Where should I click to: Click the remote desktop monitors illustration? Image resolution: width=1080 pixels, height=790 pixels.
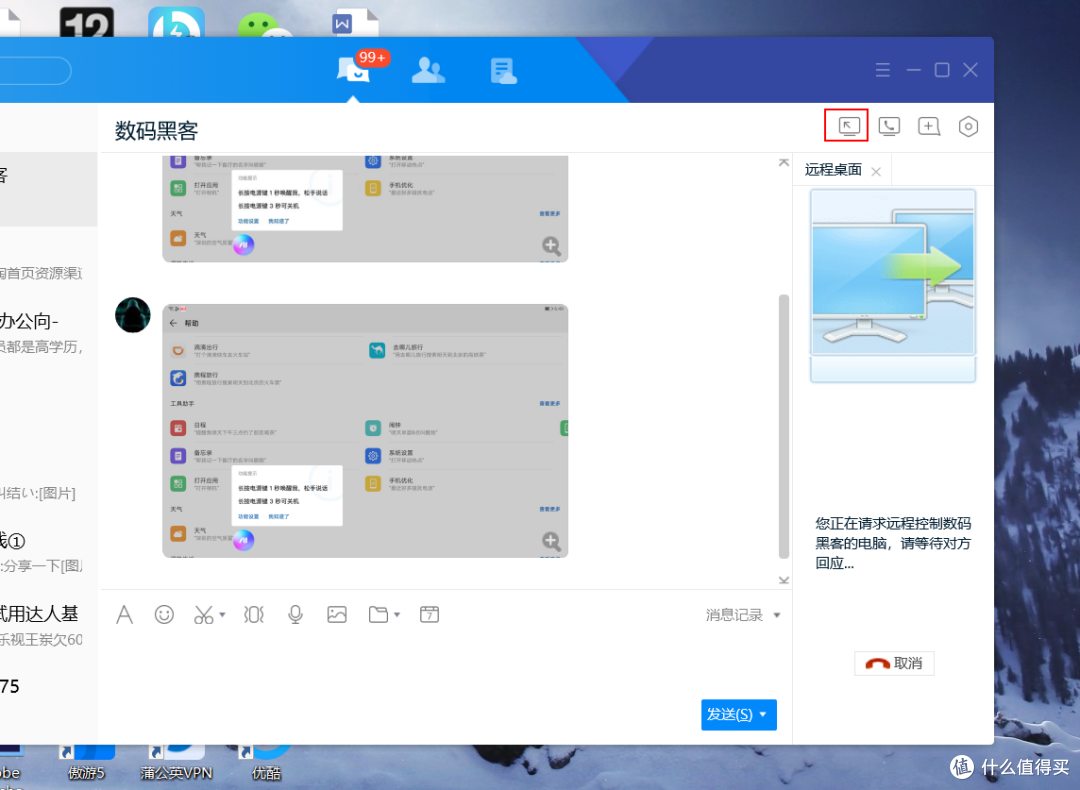[893, 286]
